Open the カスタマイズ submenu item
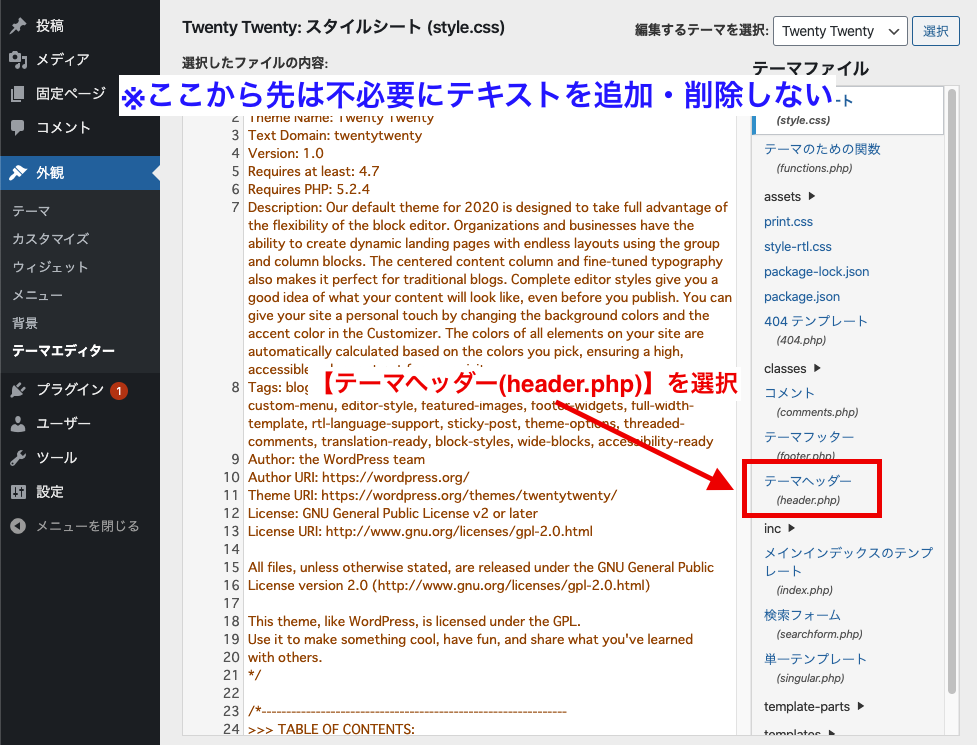 coord(50,239)
